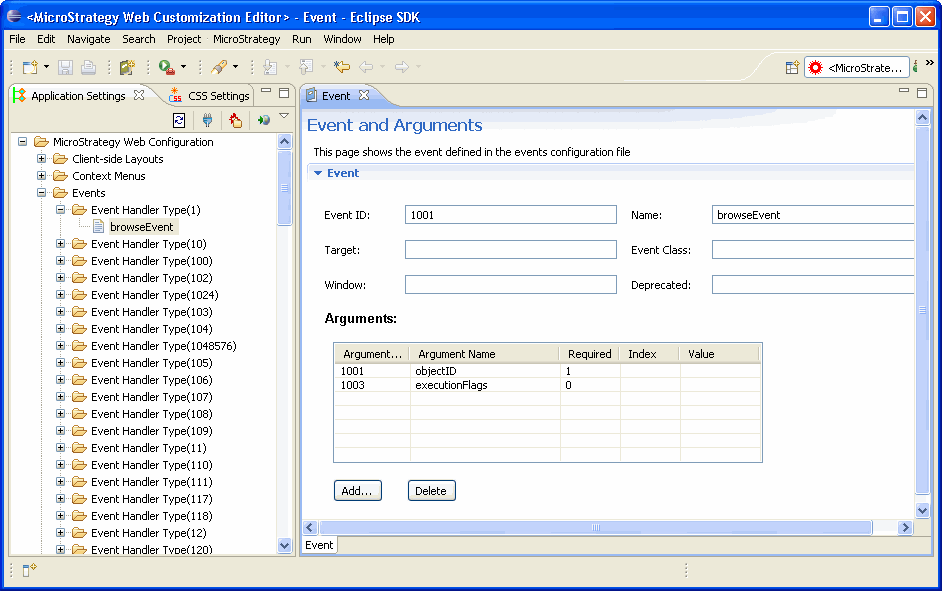Open the External Tools dropdown arrow
Image resolution: width=942 pixels, height=591 pixels.
(x=183, y=67)
